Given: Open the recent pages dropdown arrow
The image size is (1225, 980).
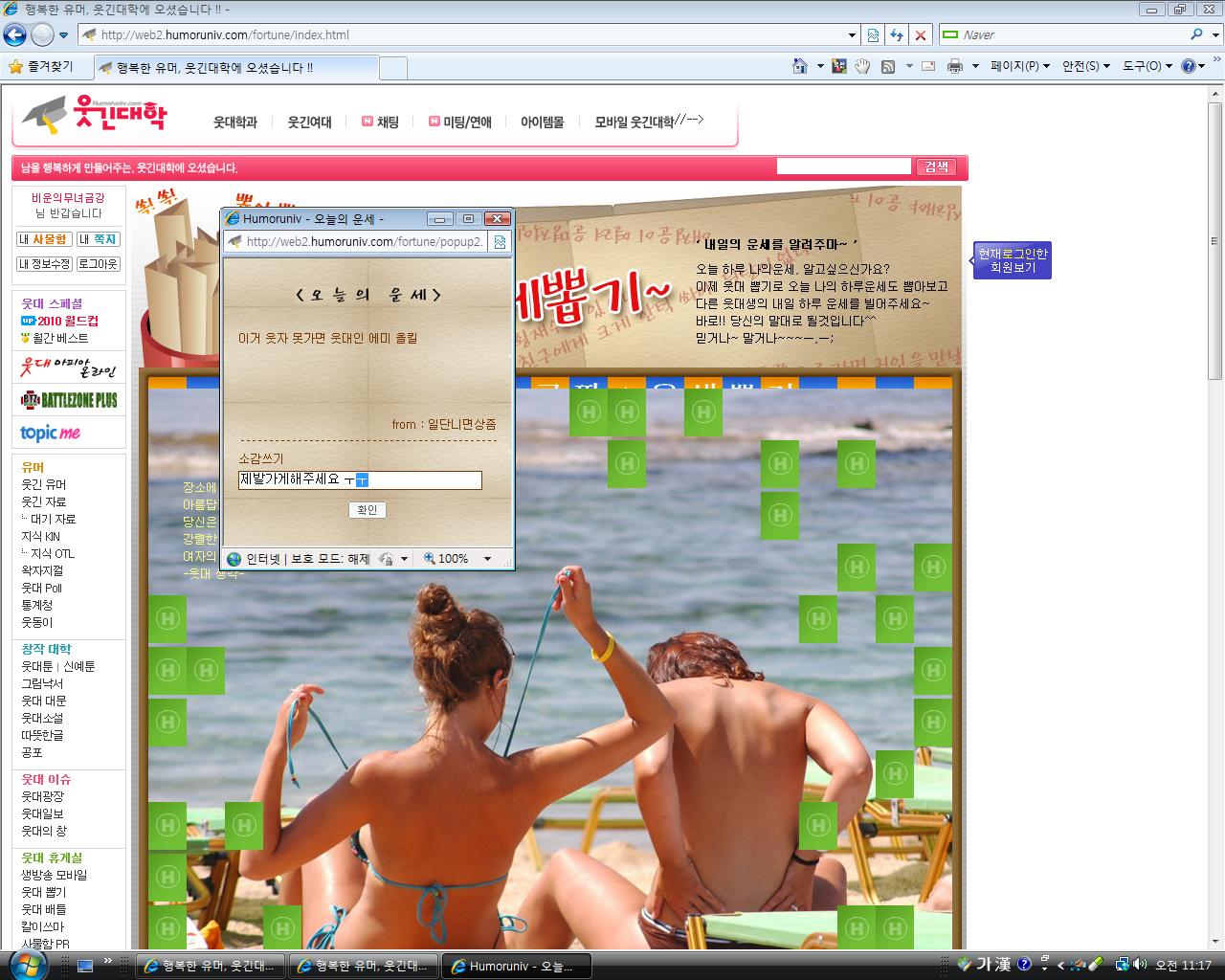Looking at the screenshot, I should point(63,35).
